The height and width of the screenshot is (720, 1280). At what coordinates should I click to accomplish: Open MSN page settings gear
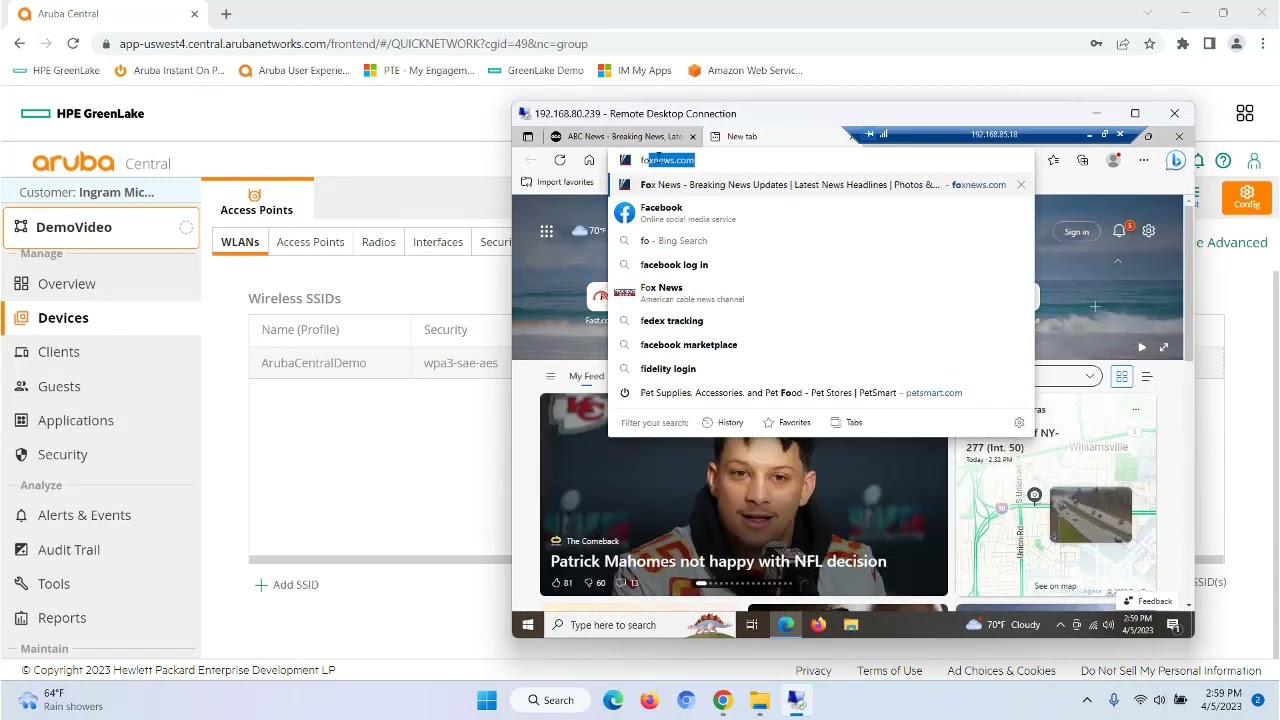(x=1149, y=231)
